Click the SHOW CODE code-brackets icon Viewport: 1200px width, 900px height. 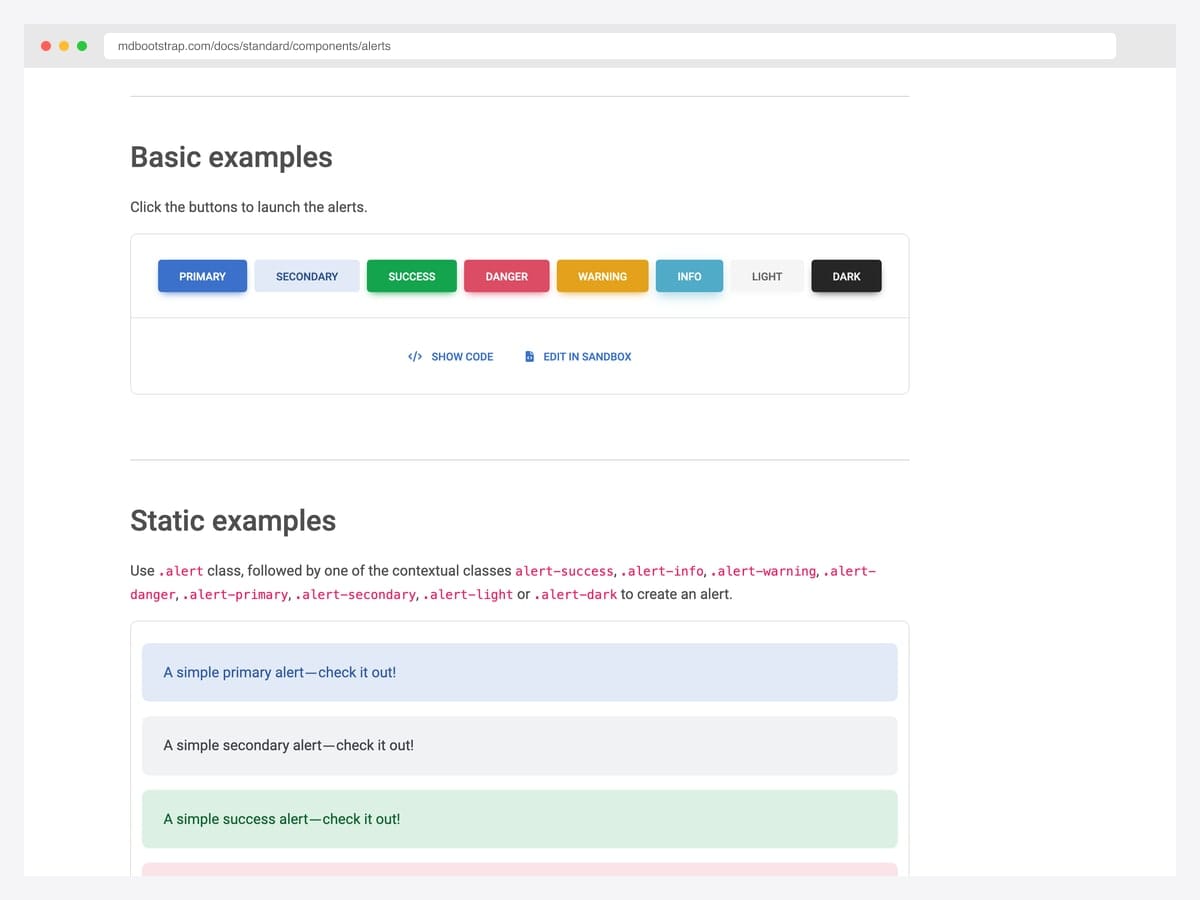[x=415, y=357]
